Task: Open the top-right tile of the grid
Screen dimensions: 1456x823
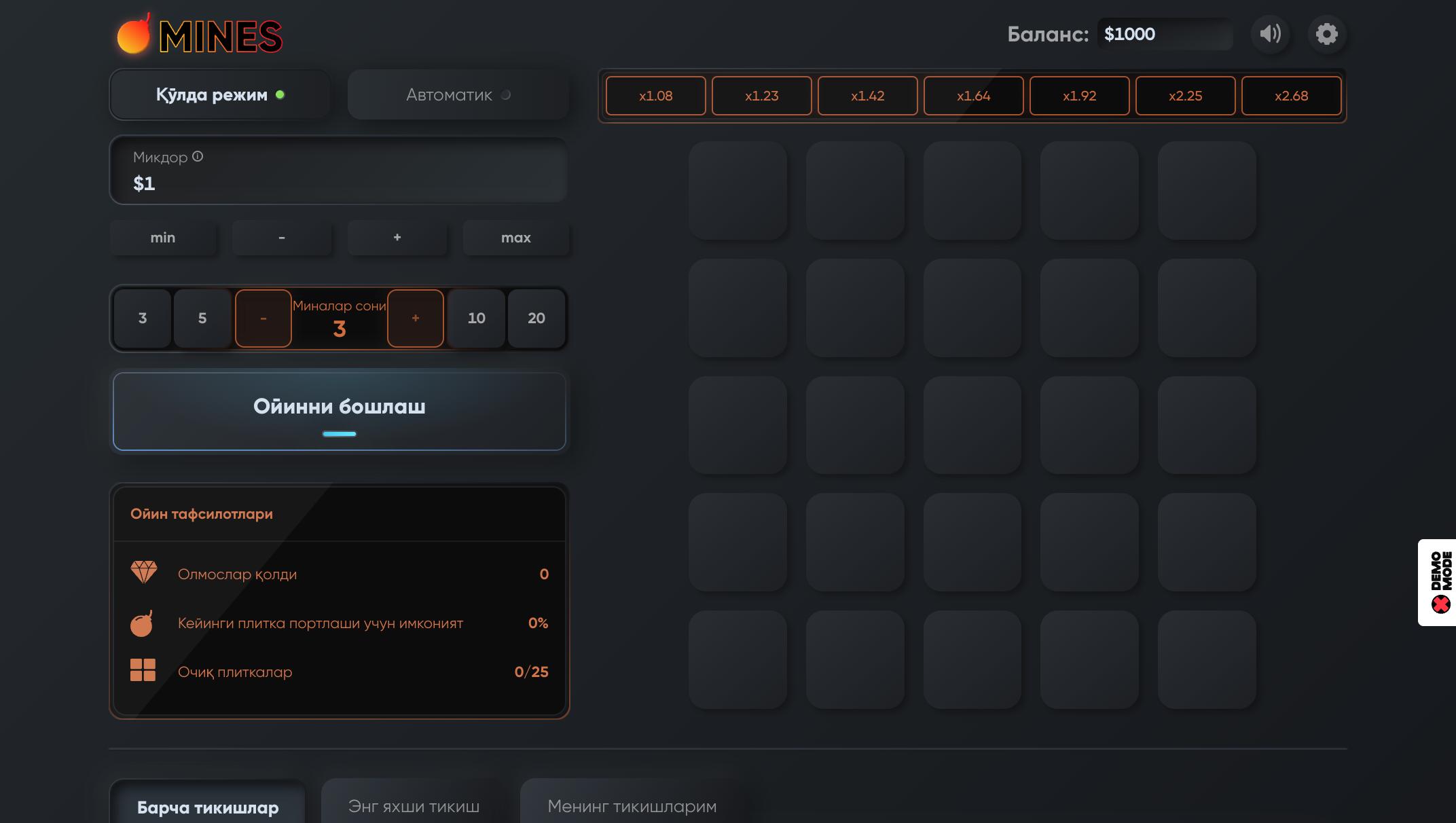Action: coord(1207,190)
